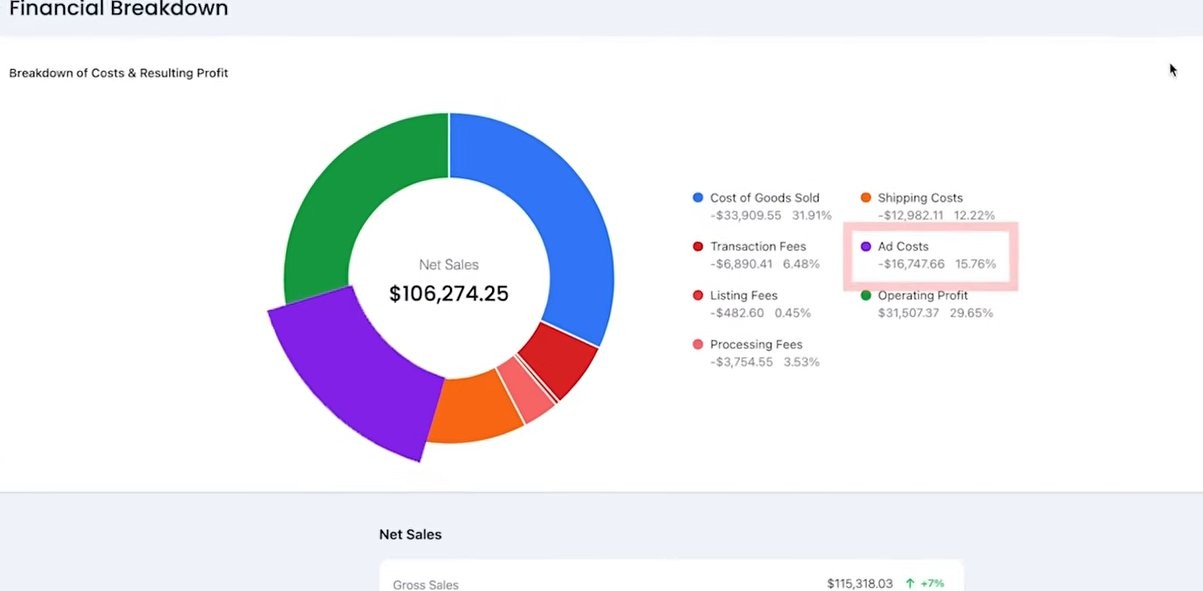Click the -$3,754.55 processing fee amount
The height and width of the screenshot is (591, 1203).
tap(741, 362)
